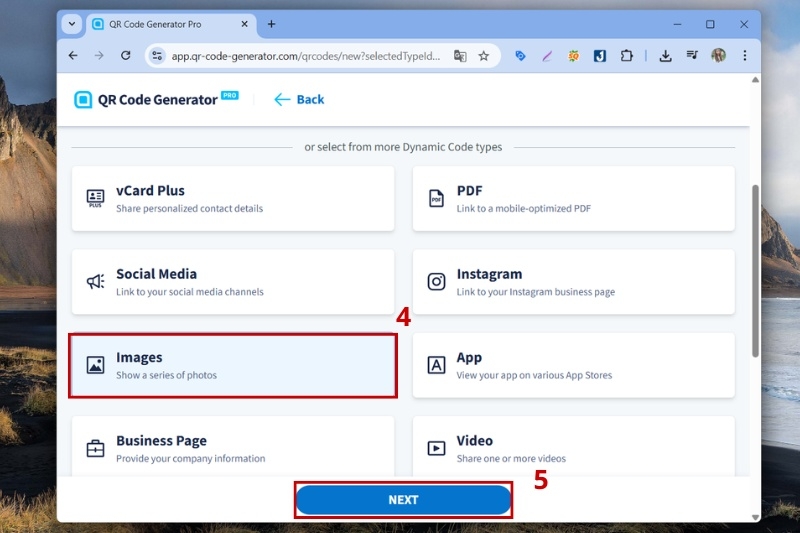The image size is (800, 533).
Task: Select the App title
Action: (469, 358)
